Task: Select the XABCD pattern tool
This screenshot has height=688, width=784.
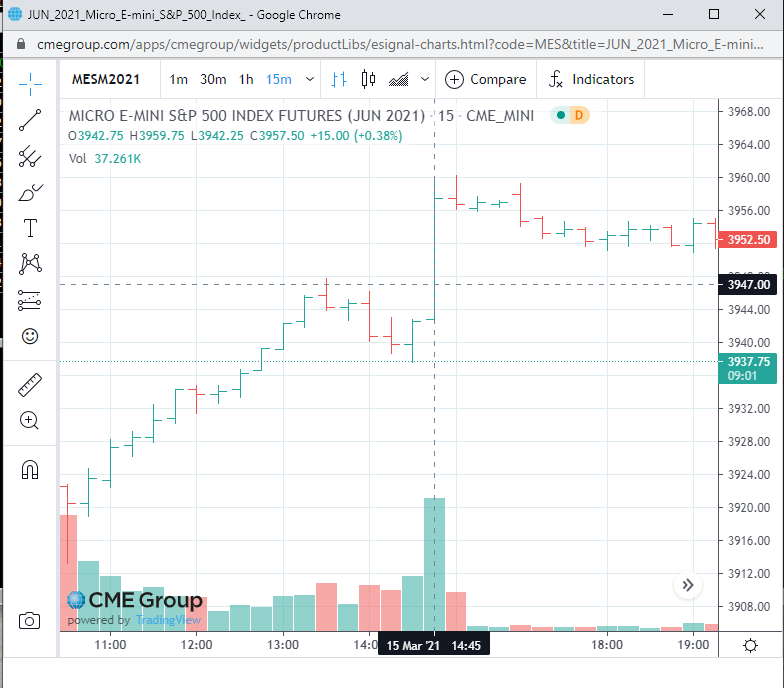Action: 30,264
